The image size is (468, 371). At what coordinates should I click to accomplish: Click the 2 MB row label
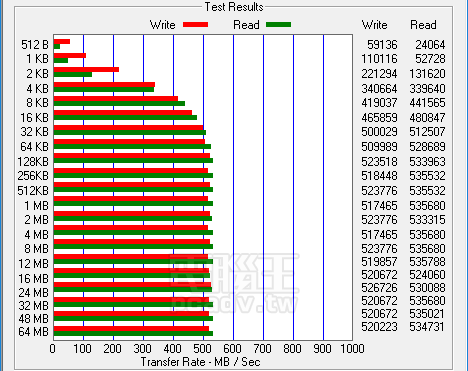click(37, 220)
